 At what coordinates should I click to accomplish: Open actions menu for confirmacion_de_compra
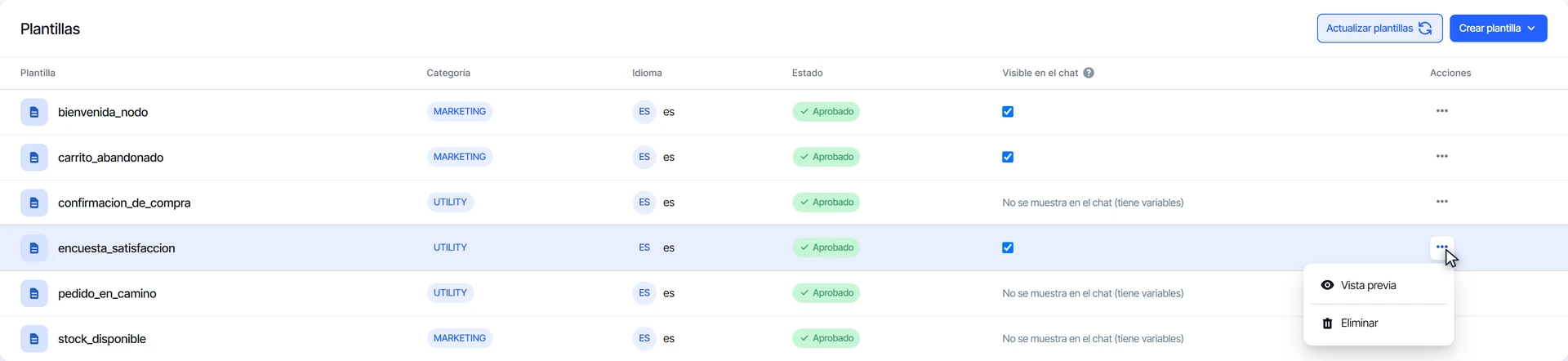point(1442,202)
